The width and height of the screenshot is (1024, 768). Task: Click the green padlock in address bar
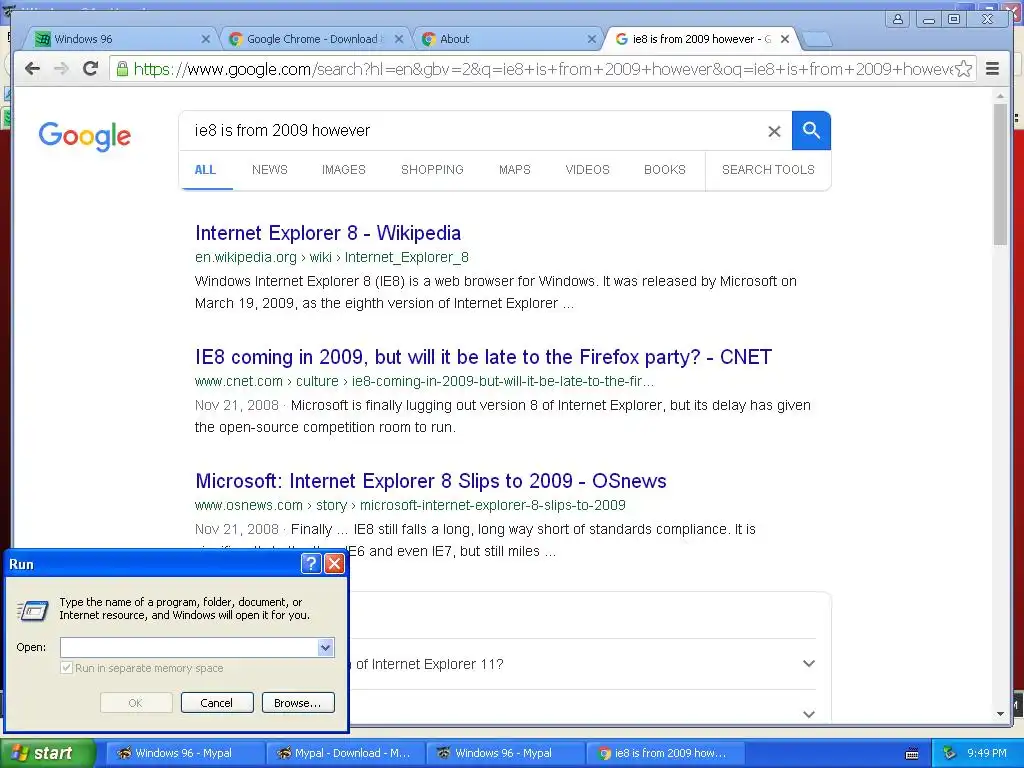[121, 69]
